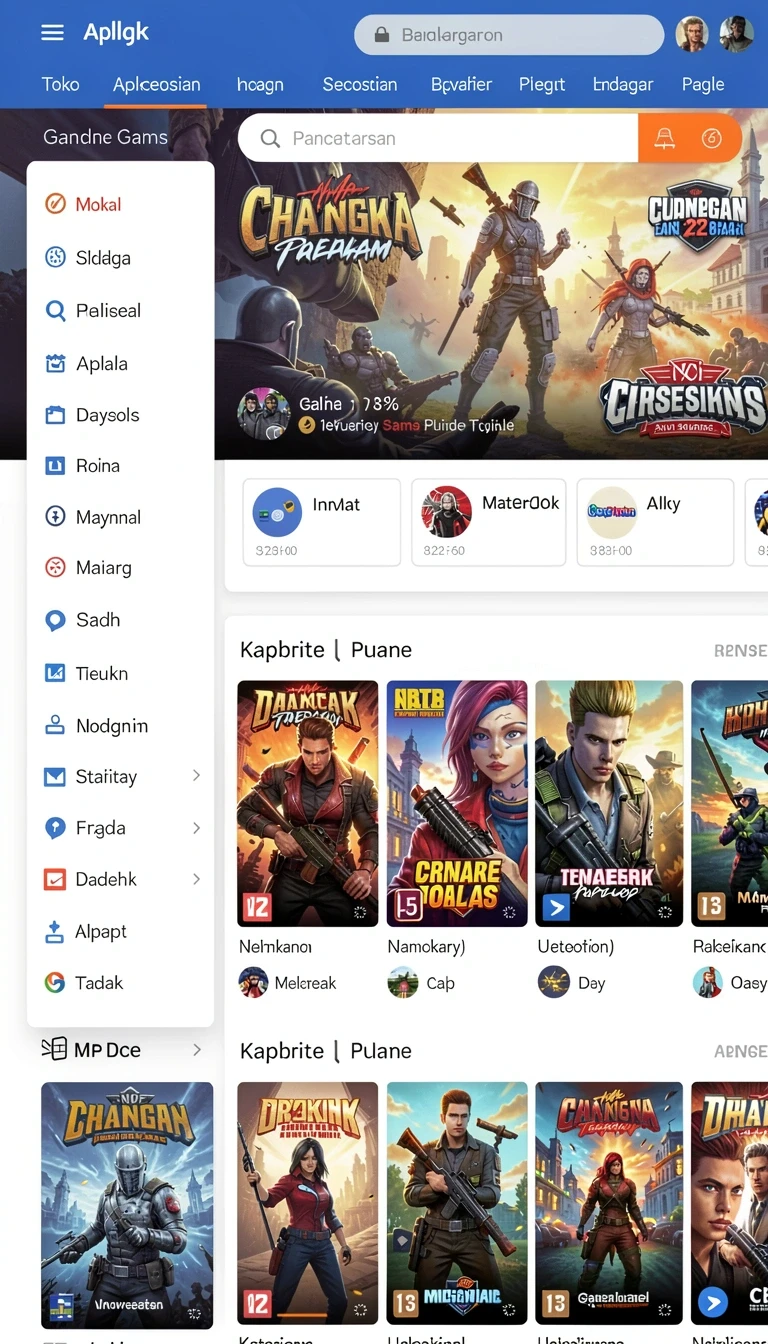Open the Uetootion game cover
768x1344 pixels.
(x=609, y=803)
